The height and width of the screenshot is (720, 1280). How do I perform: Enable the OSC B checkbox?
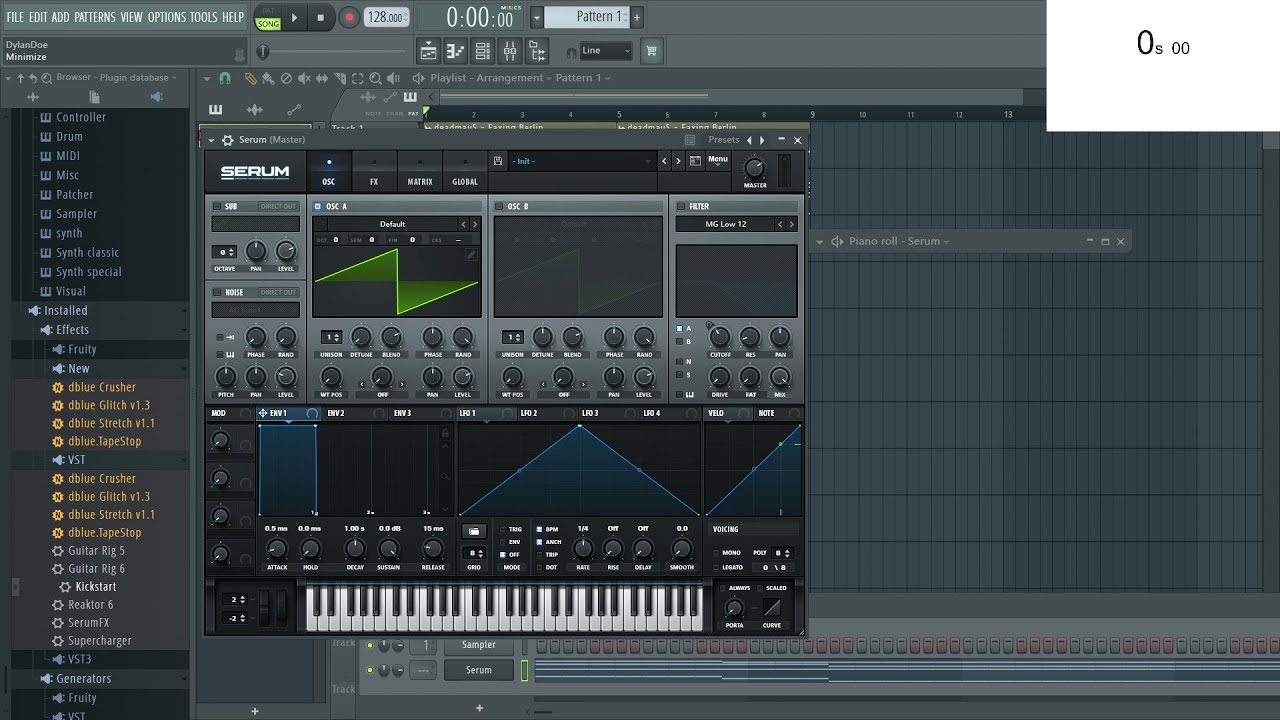[x=499, y=207]
